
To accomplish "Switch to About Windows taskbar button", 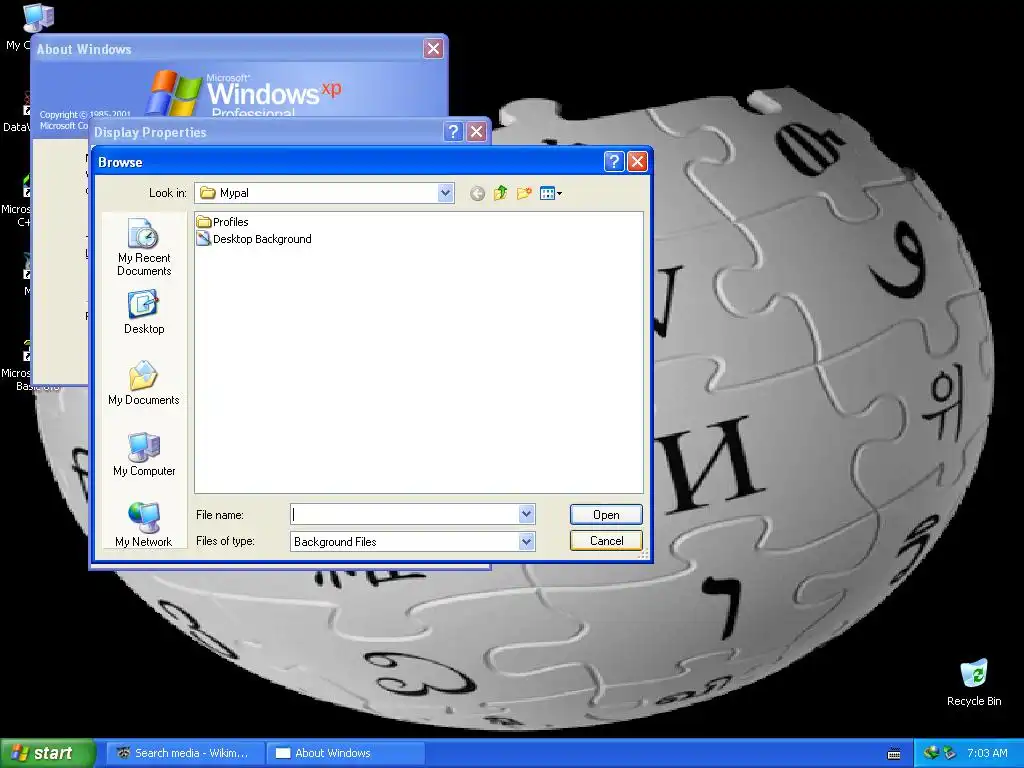I will pos(346,753).
